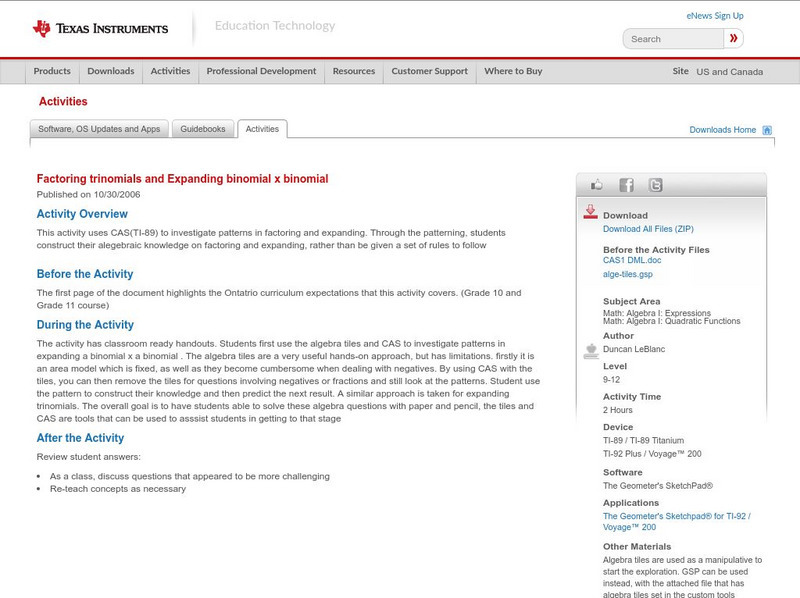Screen dimensions: 800x598
Task: Switch to Software, OS Updates and Apps tab
Action: (99, 129)
